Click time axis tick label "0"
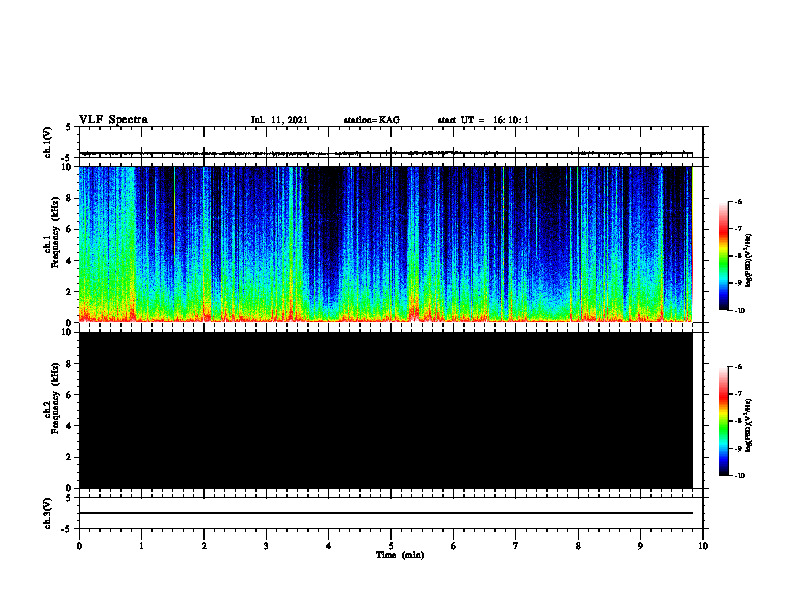This screenshot has width=792, height=612. pyautogui.click(x=79, y=546)
